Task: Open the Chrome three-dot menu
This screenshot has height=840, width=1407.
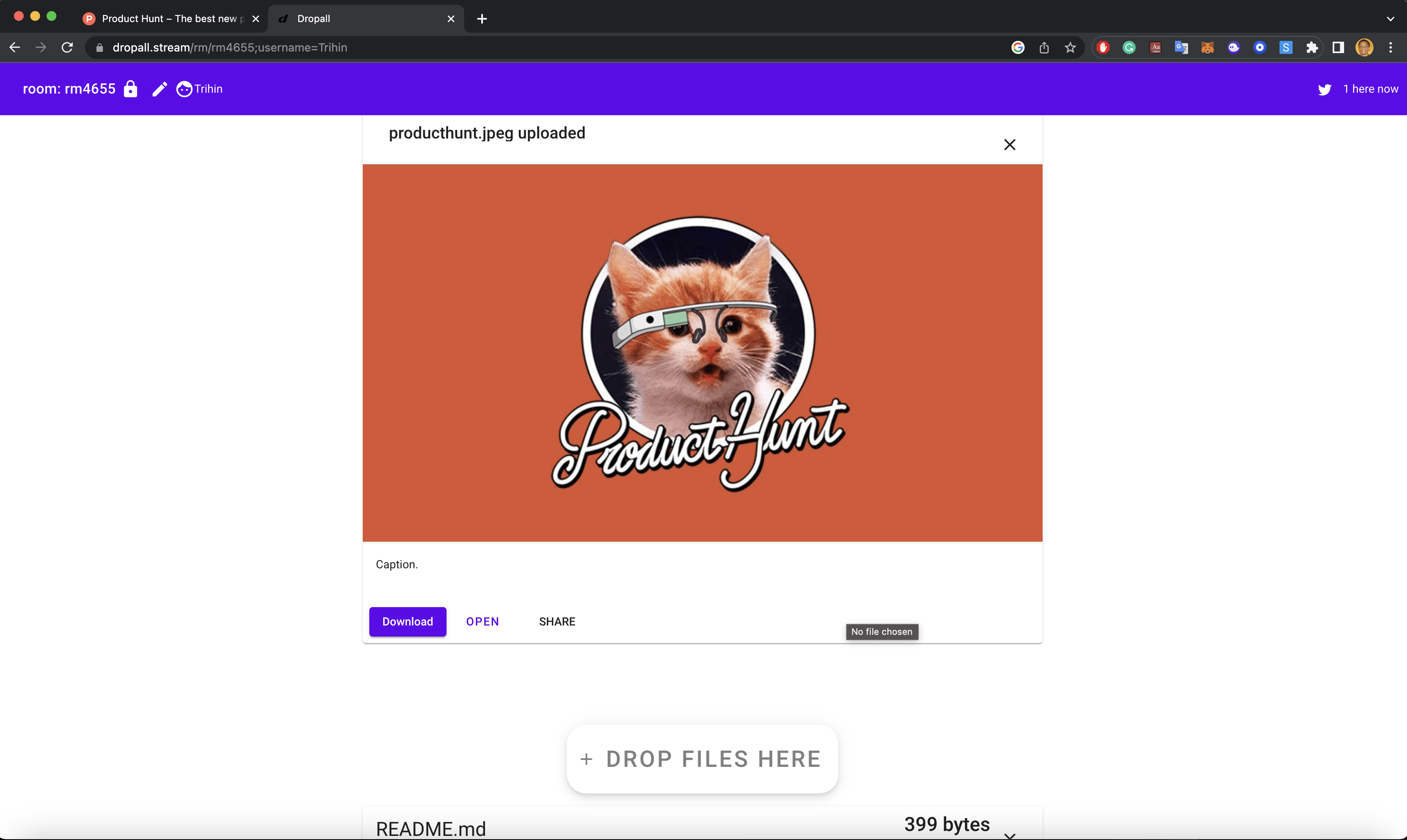Action: 1391,47
